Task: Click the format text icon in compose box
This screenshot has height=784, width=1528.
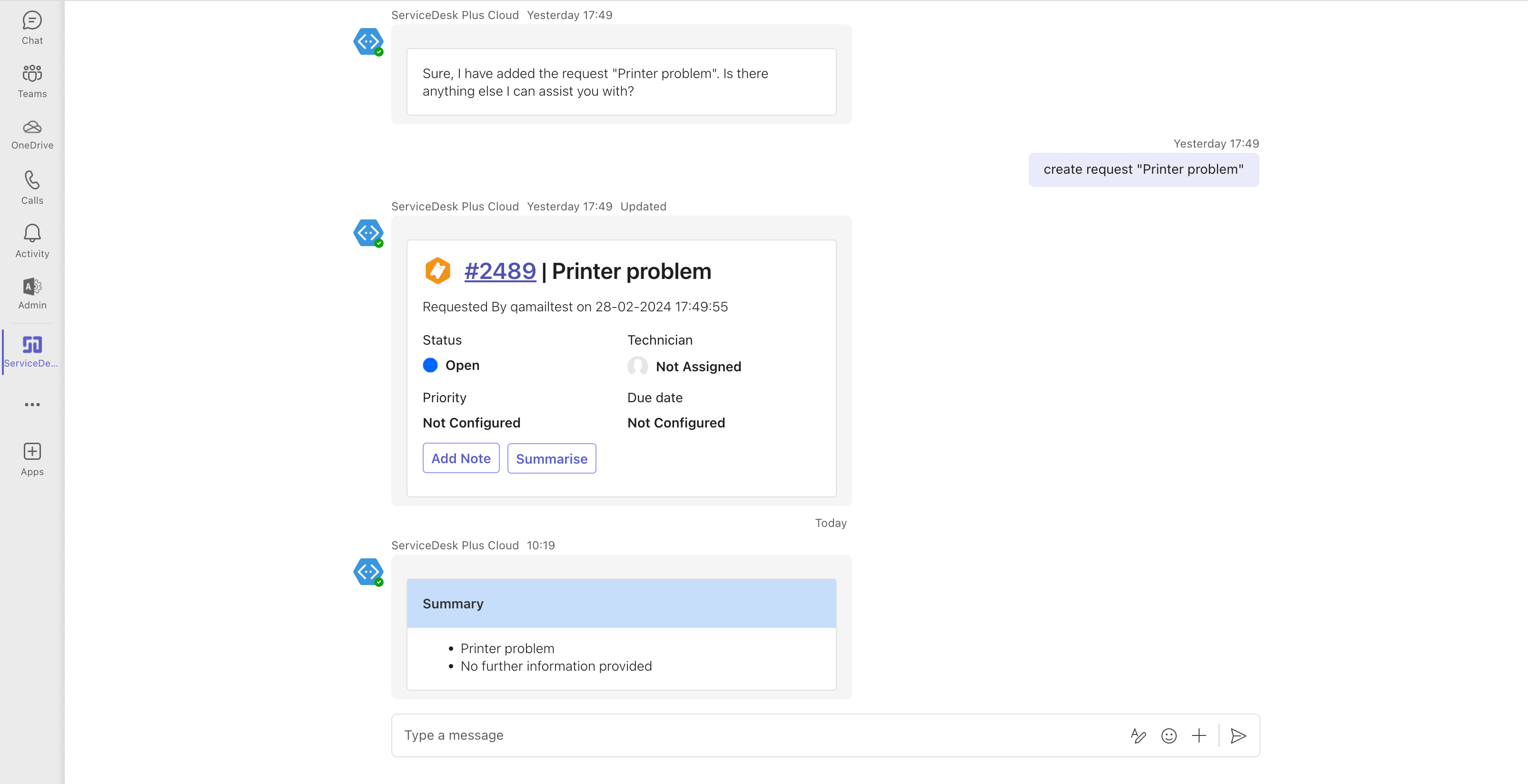Action: click(1138, 735)
